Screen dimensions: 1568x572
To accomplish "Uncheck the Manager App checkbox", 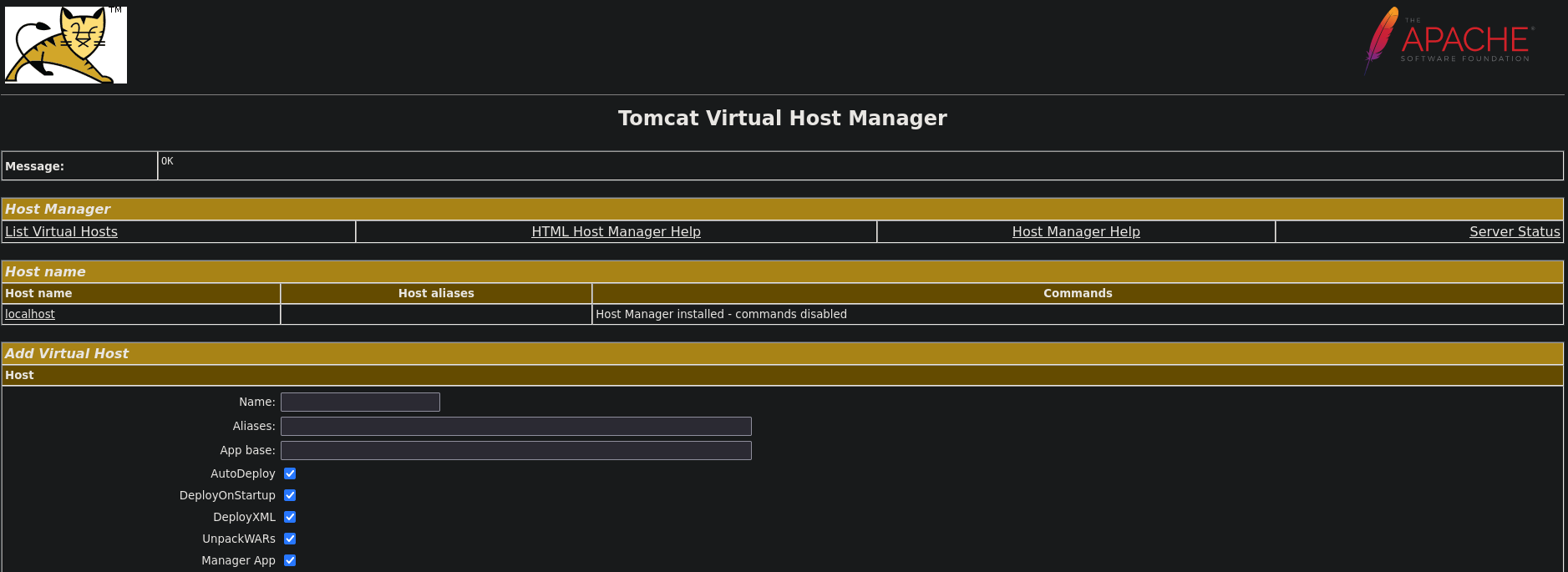I will click(x=290, y=560).
